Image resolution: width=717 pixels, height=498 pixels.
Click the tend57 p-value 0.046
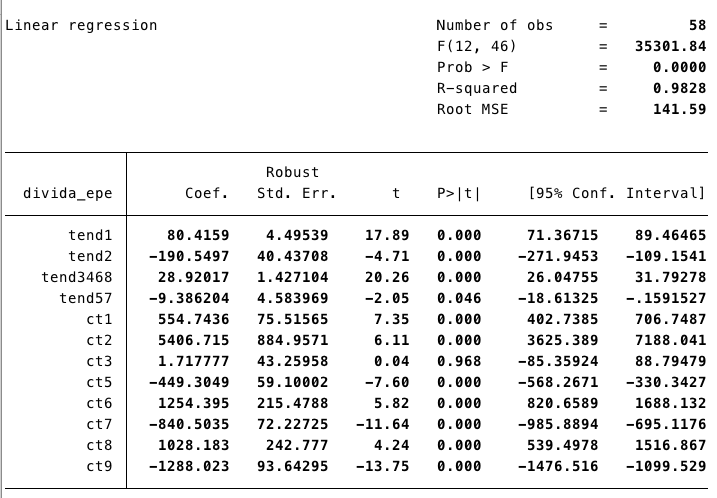(x=458, y=297)
